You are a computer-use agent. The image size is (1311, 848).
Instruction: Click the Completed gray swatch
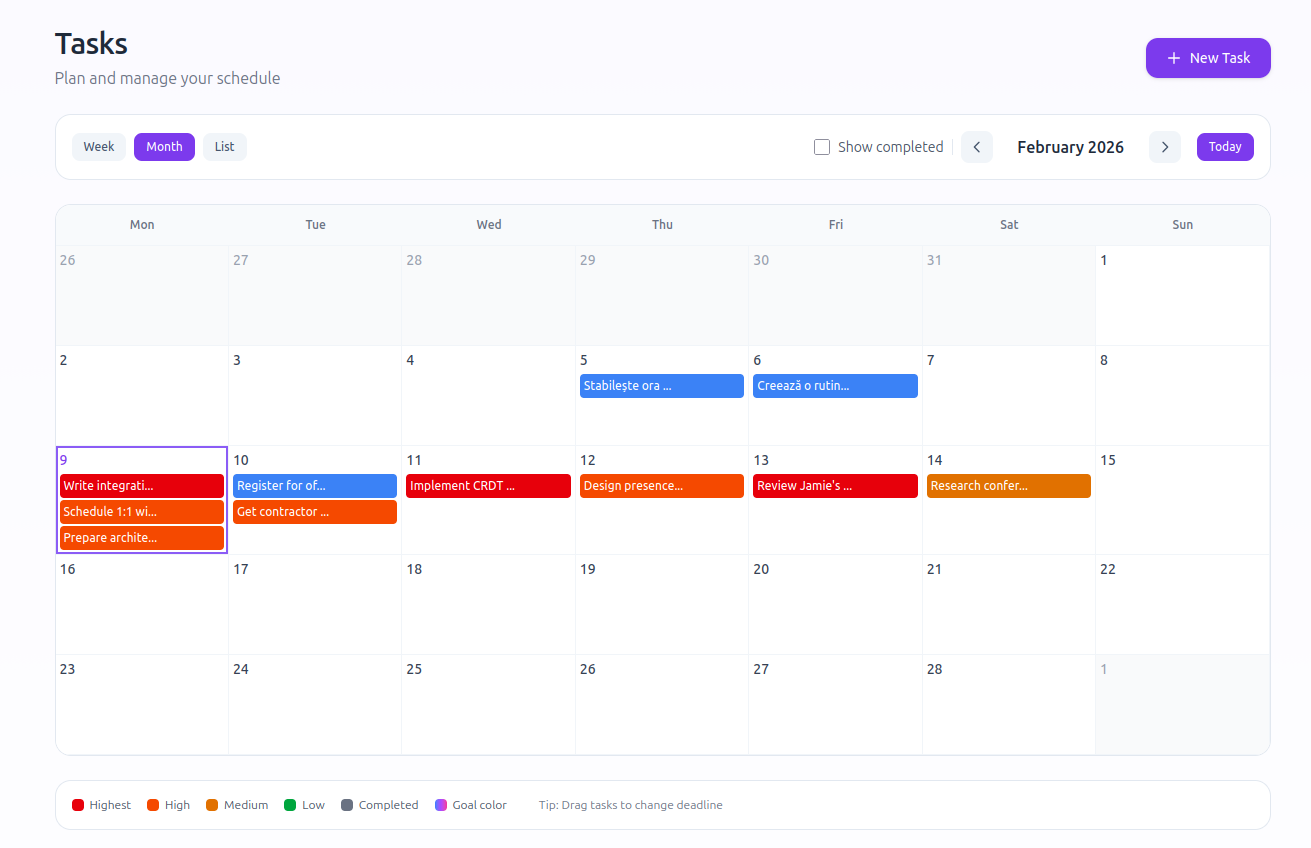347,805
